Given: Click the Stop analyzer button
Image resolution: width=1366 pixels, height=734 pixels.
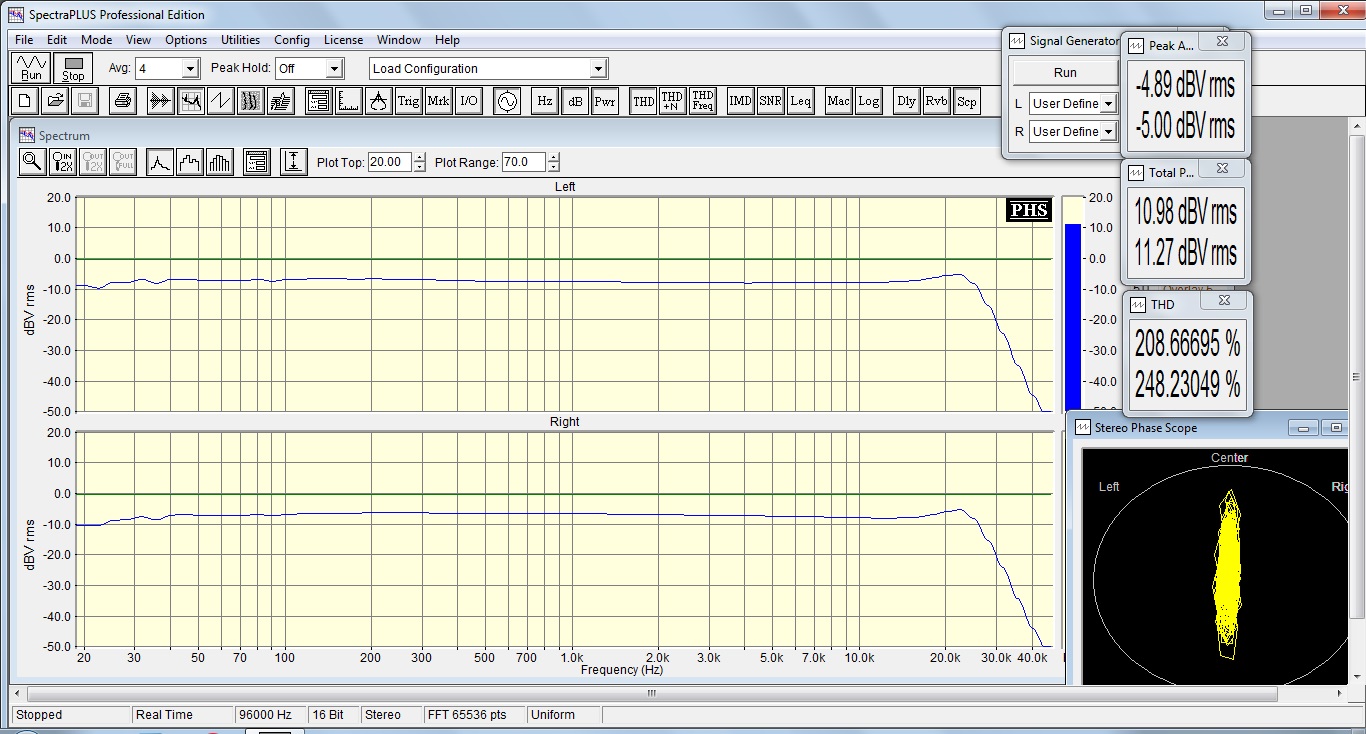Looking at the screenshot, I should point(73,69).
